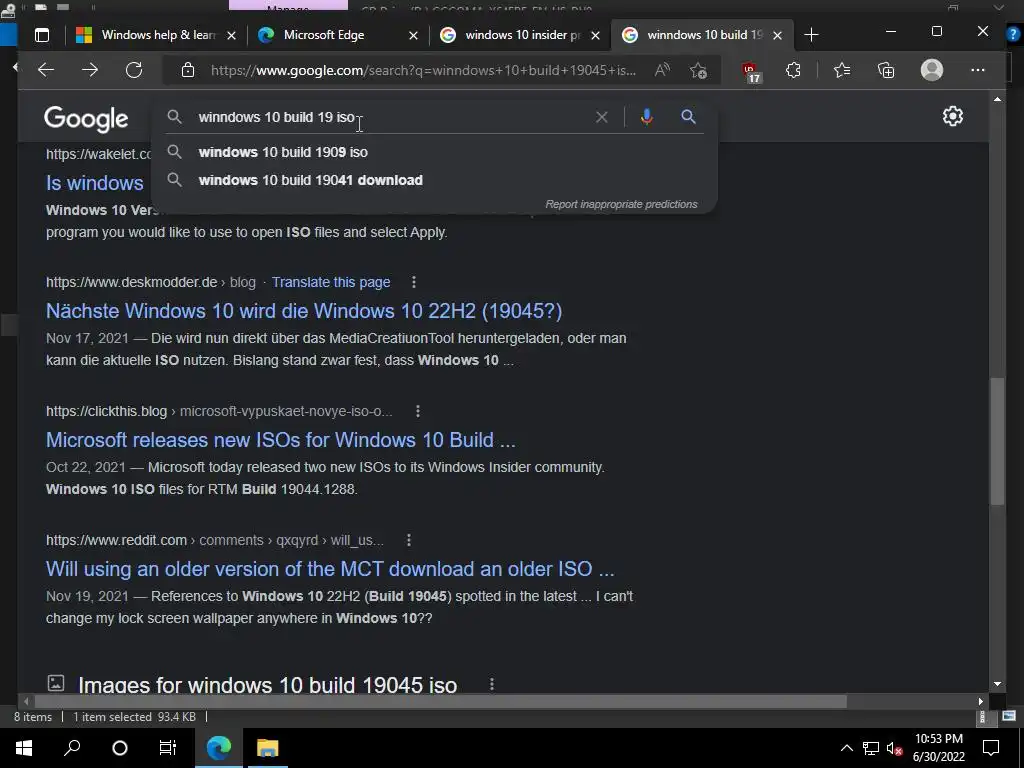
Task: Open Google quick settings gear
Action: [x=953, y=116]
